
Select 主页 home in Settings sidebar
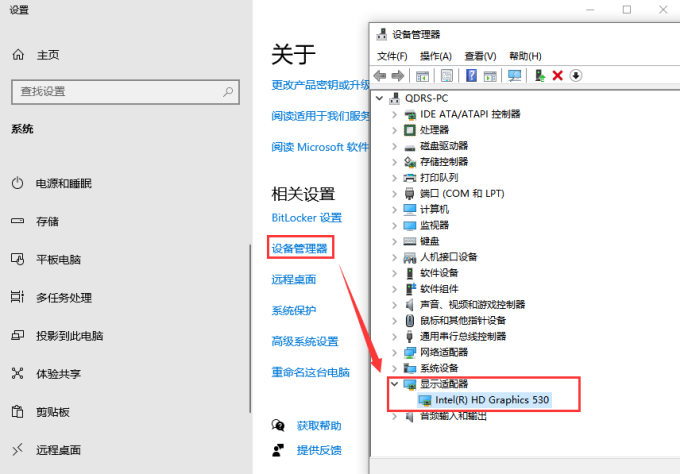click(x=48, y=55)
